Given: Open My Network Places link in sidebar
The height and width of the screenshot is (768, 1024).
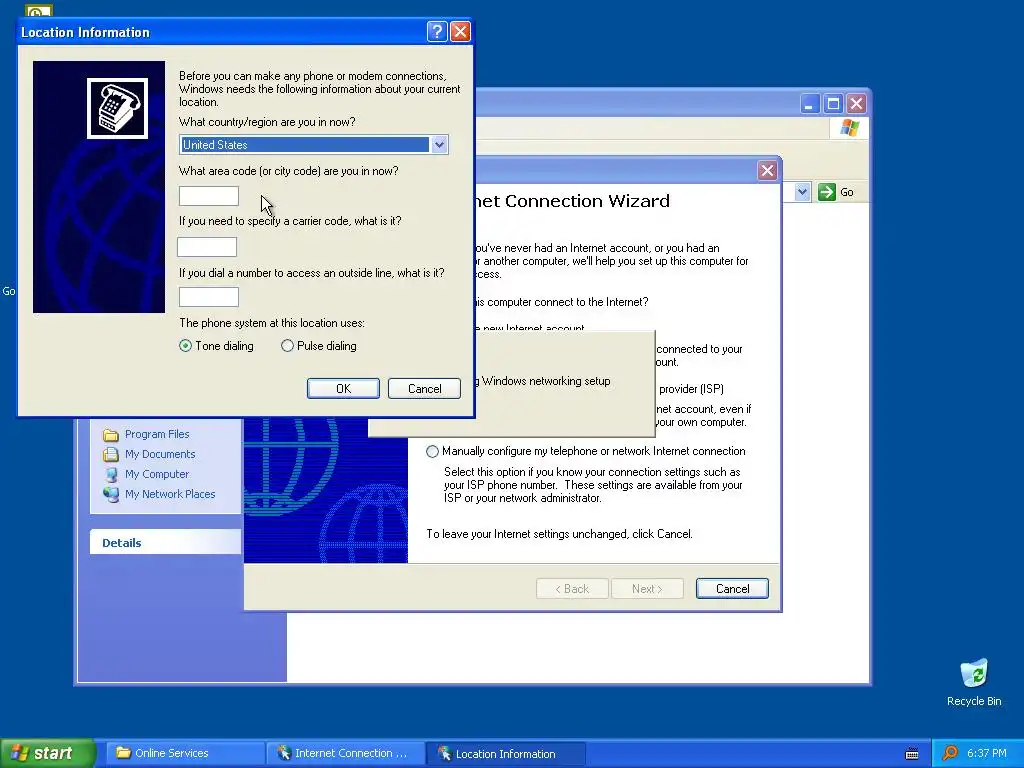Looking at the screenshot, I should click(x=170, y=494).
